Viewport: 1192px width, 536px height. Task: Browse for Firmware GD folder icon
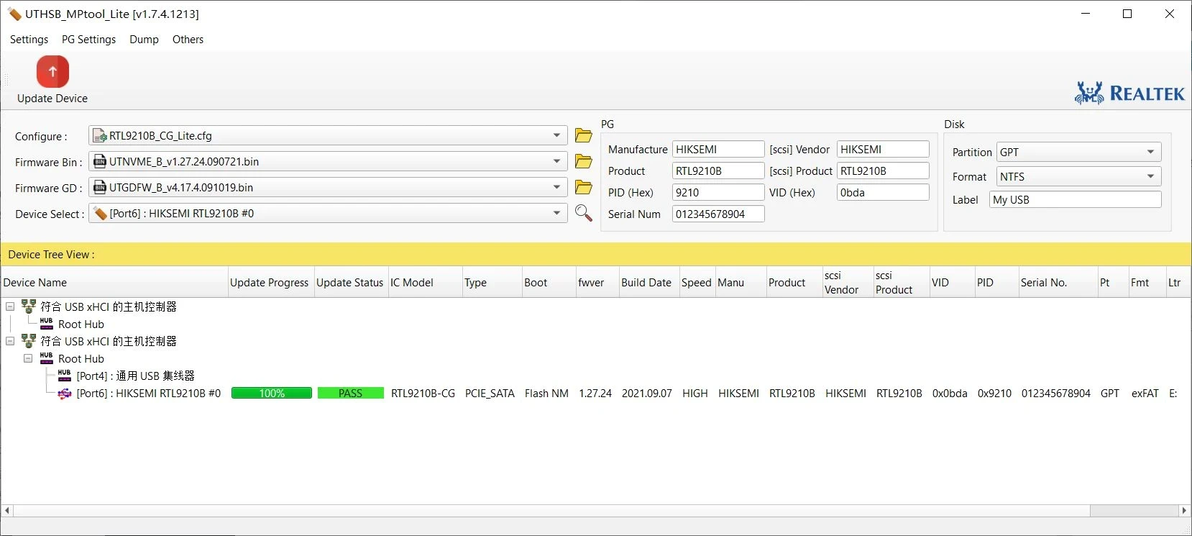point(583,187)
